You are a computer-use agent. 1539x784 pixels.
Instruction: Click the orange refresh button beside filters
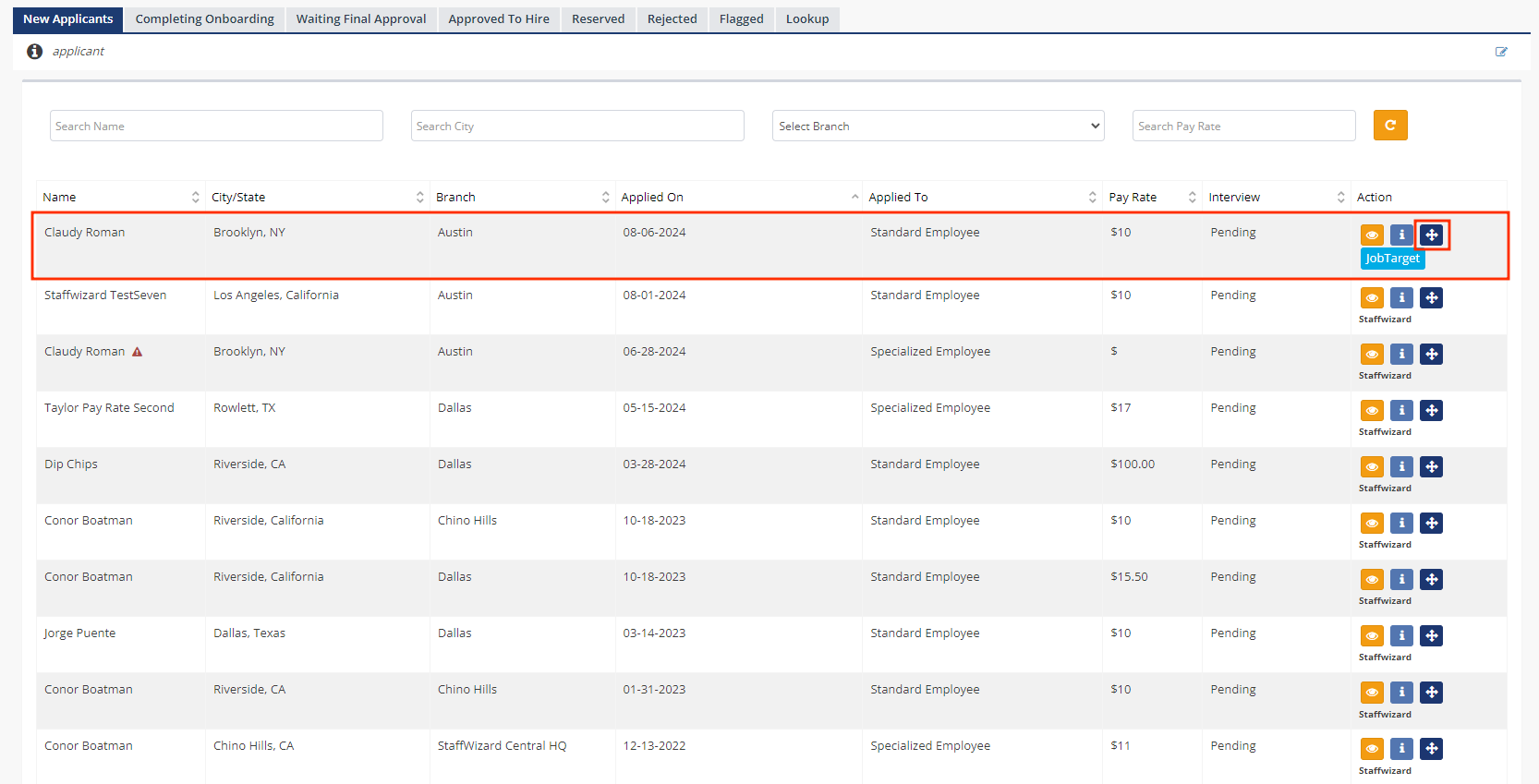click(1389, 126)
